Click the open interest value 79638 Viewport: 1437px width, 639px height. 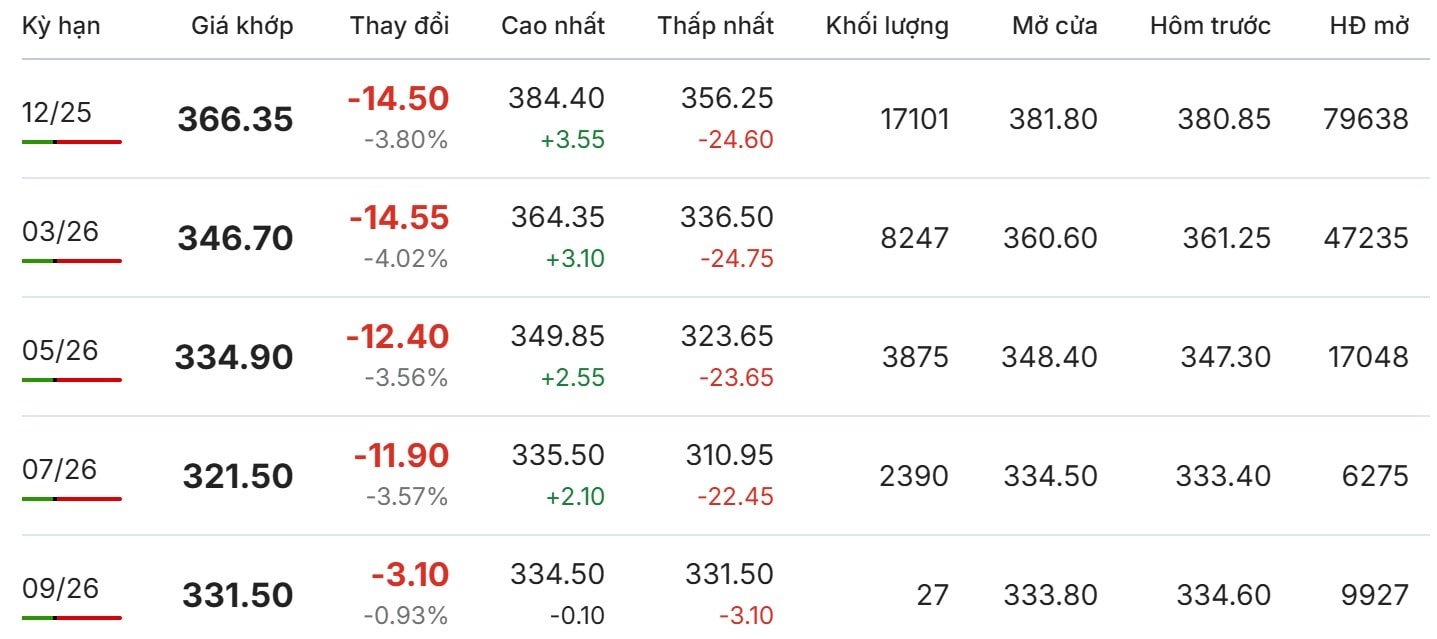click(1365, 119)
